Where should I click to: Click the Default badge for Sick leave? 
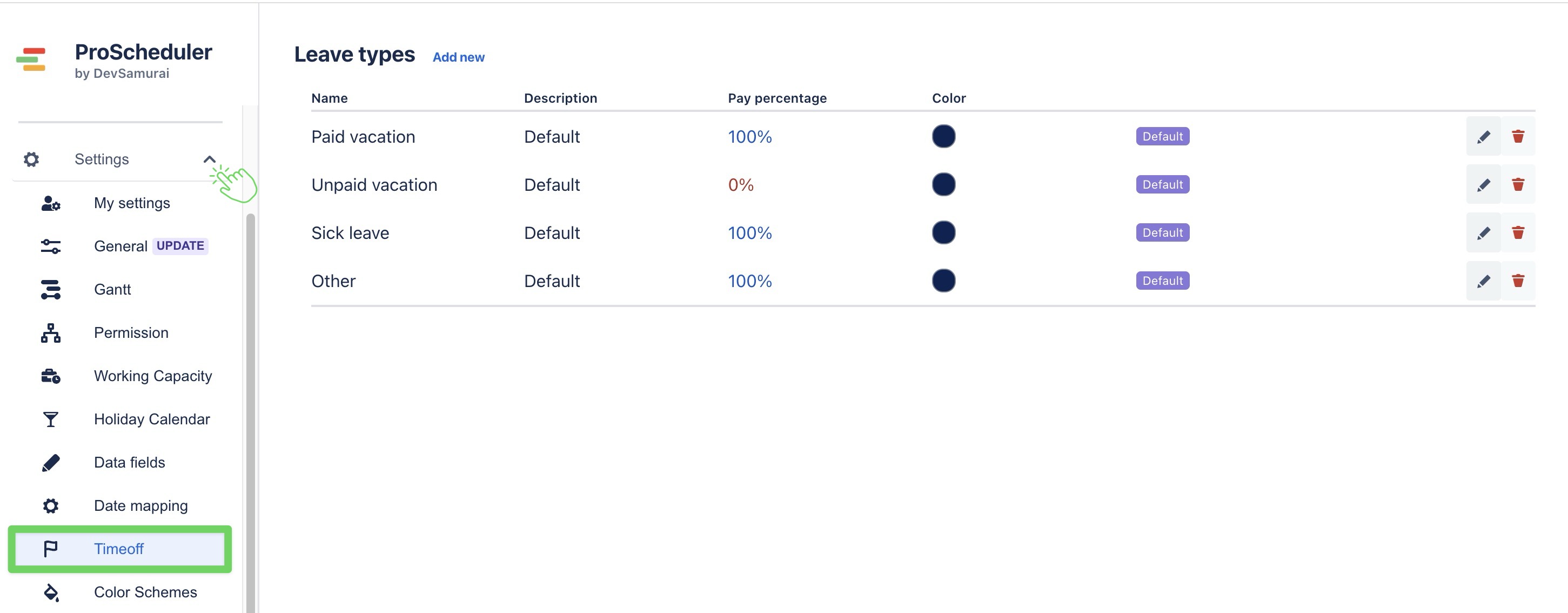pyautogui.click(x=1163, y=232)
